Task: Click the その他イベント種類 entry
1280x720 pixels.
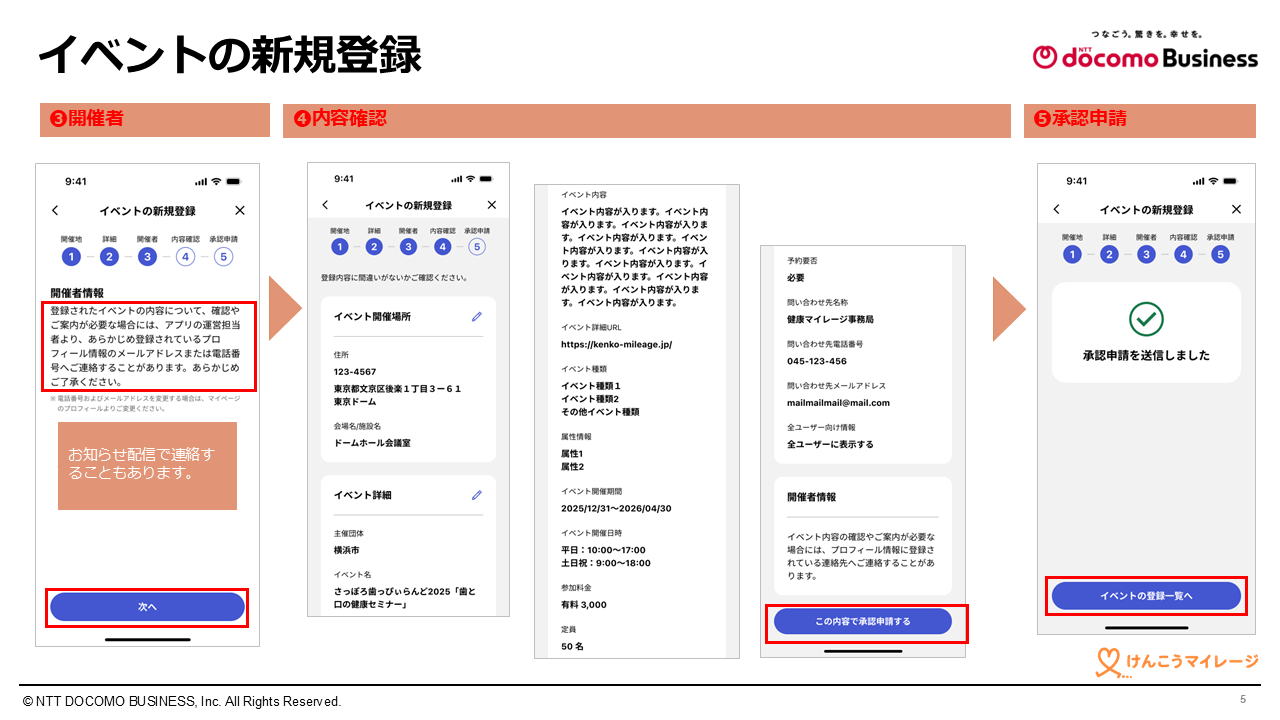Action: click(x=600, y=412)
